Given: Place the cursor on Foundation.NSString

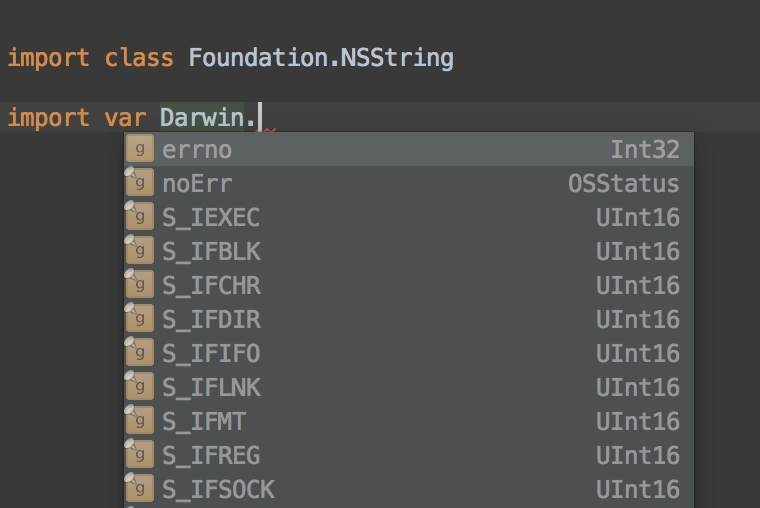Looking at the screenshot, I should [321, 58].
